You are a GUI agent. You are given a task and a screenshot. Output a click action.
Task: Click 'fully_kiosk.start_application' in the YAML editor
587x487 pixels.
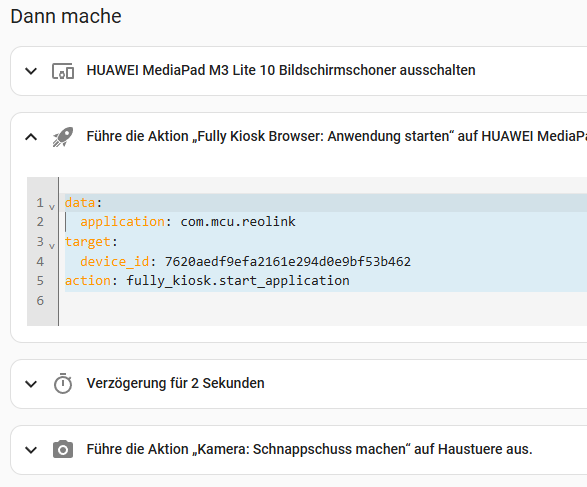(238, 281)
